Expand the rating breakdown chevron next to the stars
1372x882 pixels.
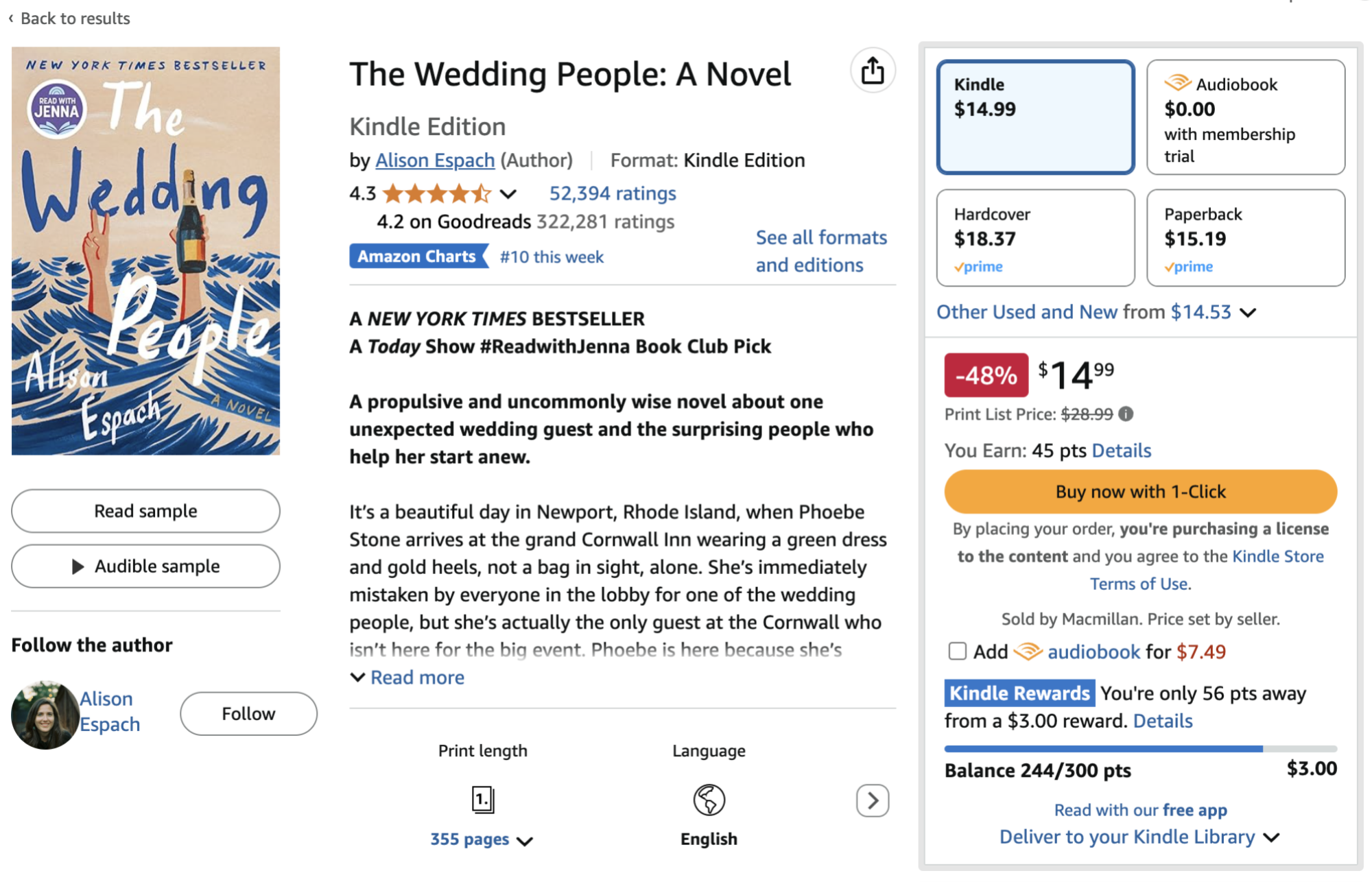pos(508,194)
